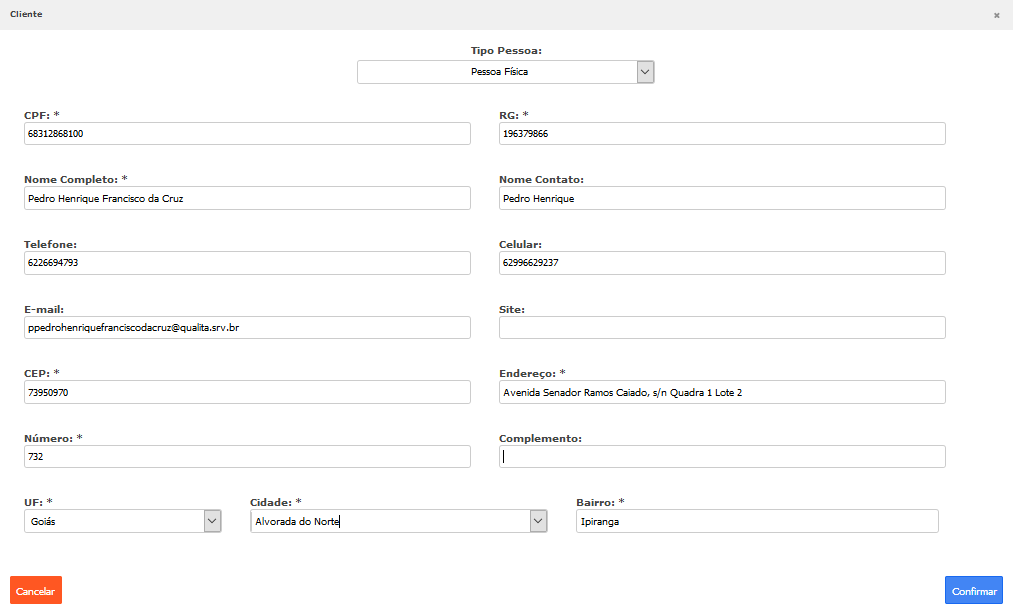The width and height of the screenshot is (1013, 615).
Task: Edit the Nome Contato field
Action: tap(722, 198)
